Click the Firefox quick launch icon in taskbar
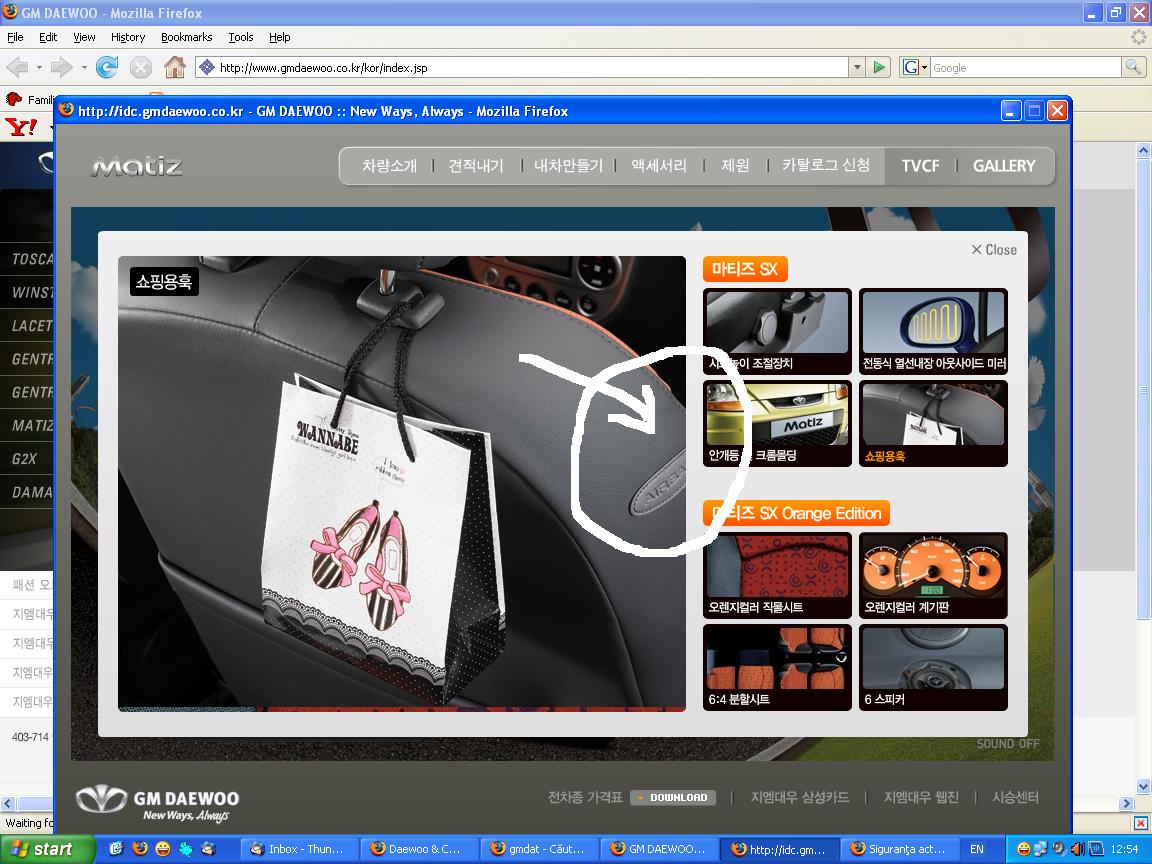 [140, 849]
